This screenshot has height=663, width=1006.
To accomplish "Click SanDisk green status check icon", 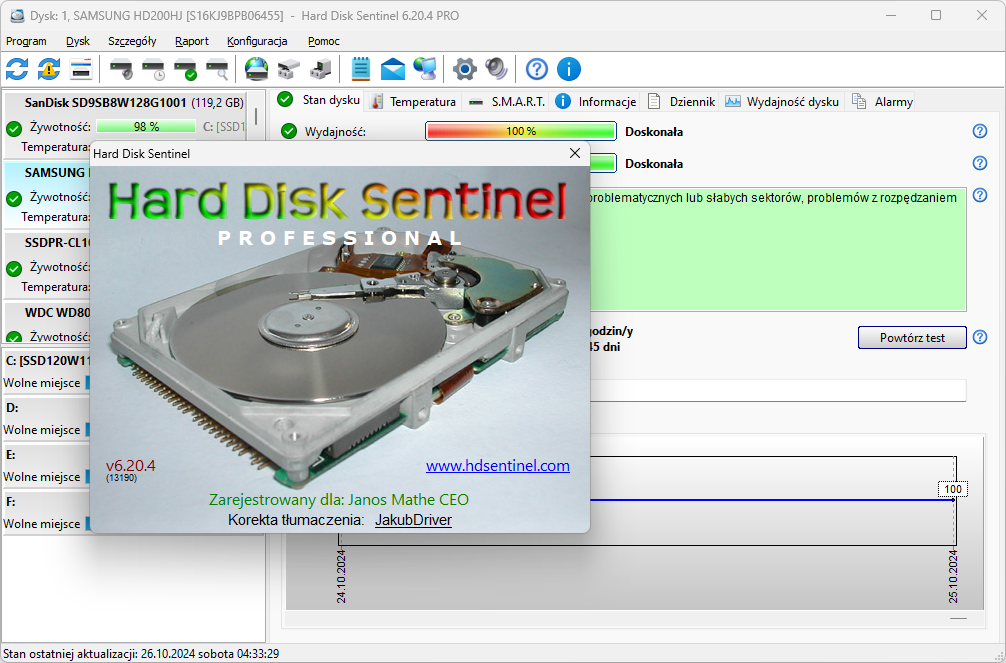I will 14,129.
